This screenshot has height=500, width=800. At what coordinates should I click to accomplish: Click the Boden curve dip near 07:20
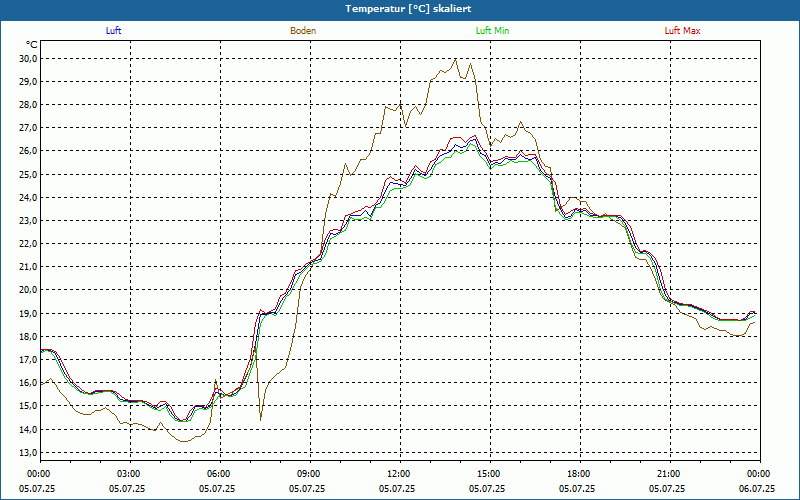(261, 419)
